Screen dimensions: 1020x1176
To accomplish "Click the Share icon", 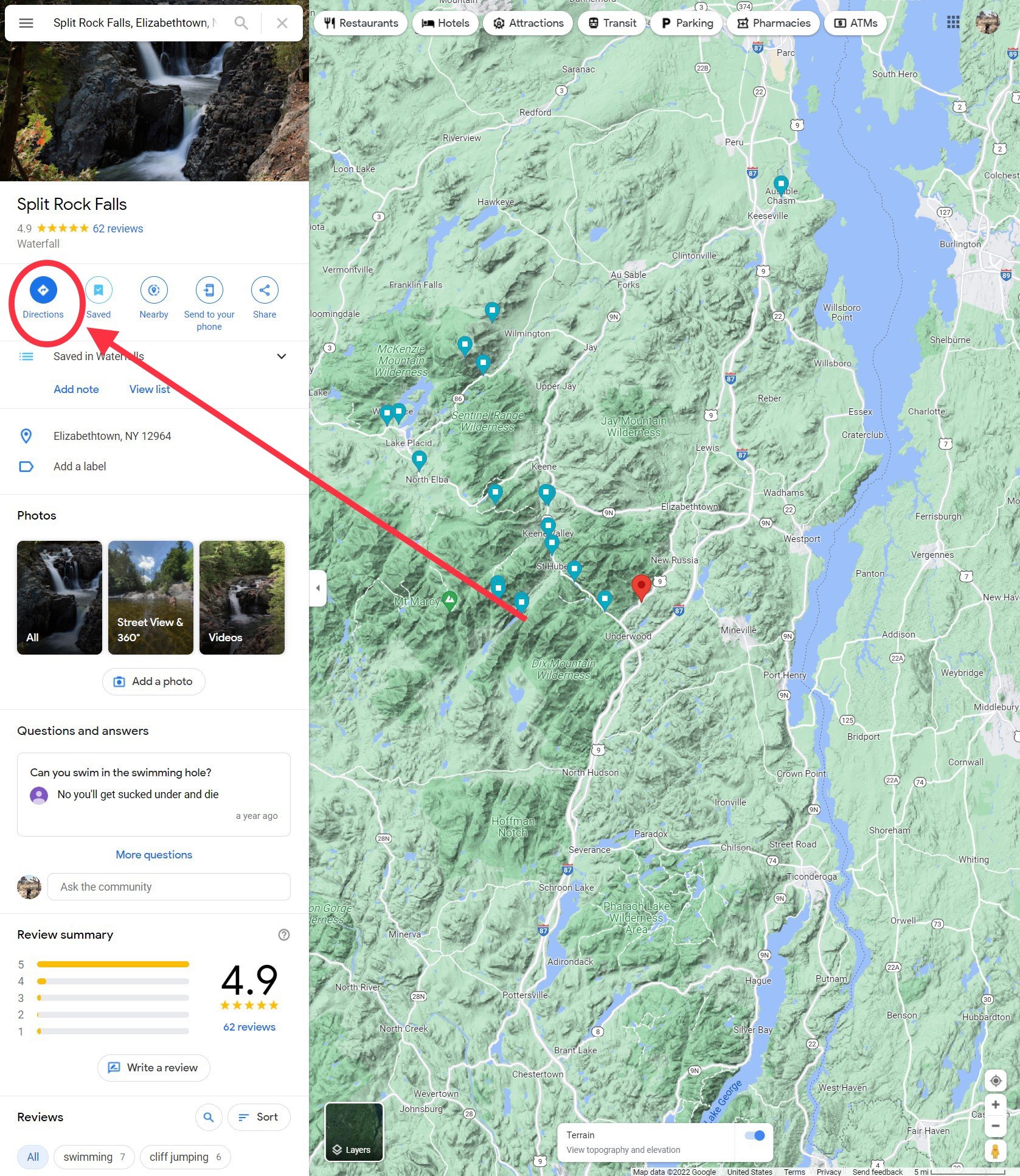I will 265,290.
